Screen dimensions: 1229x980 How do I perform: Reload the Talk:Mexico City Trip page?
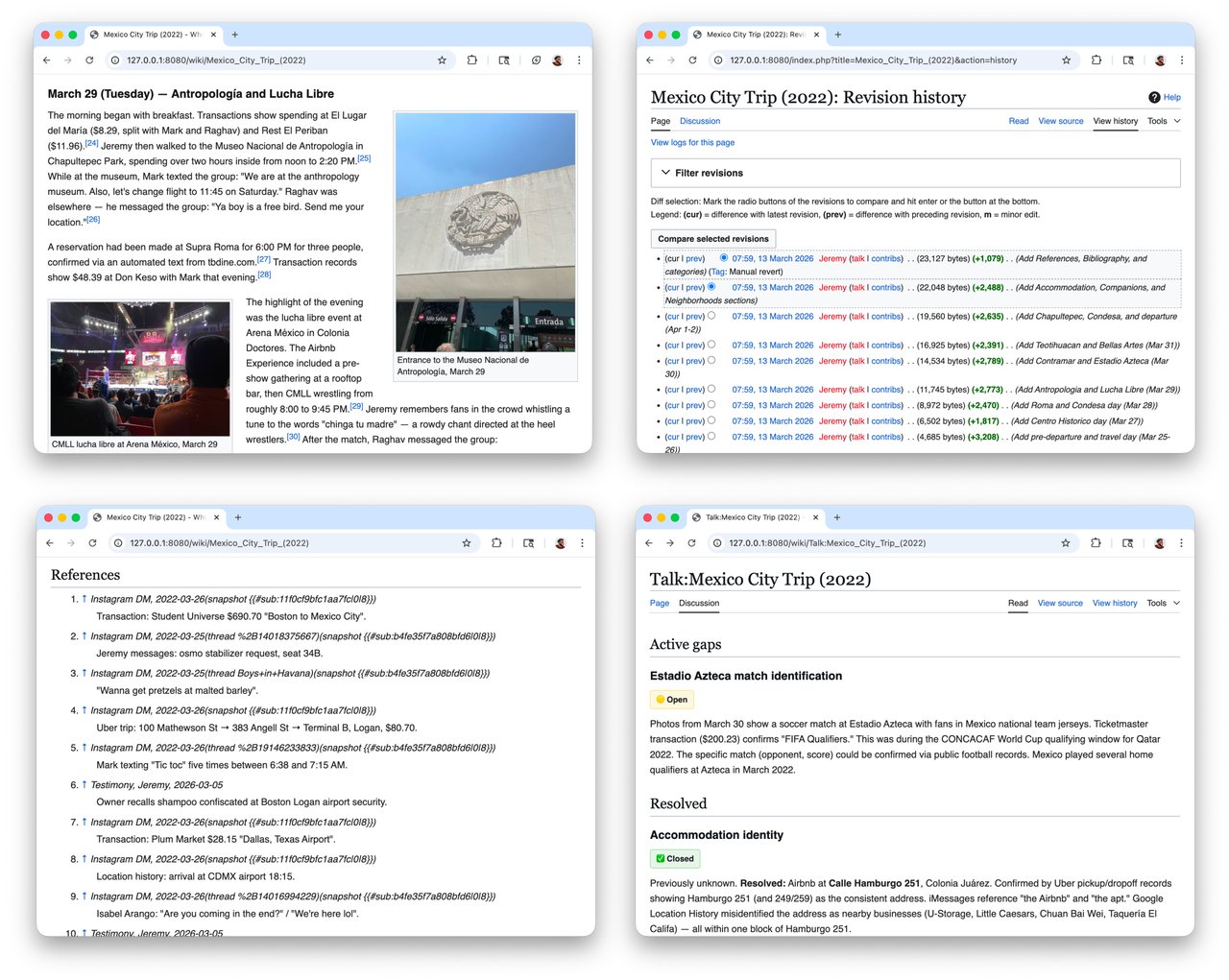click(692, 542)
